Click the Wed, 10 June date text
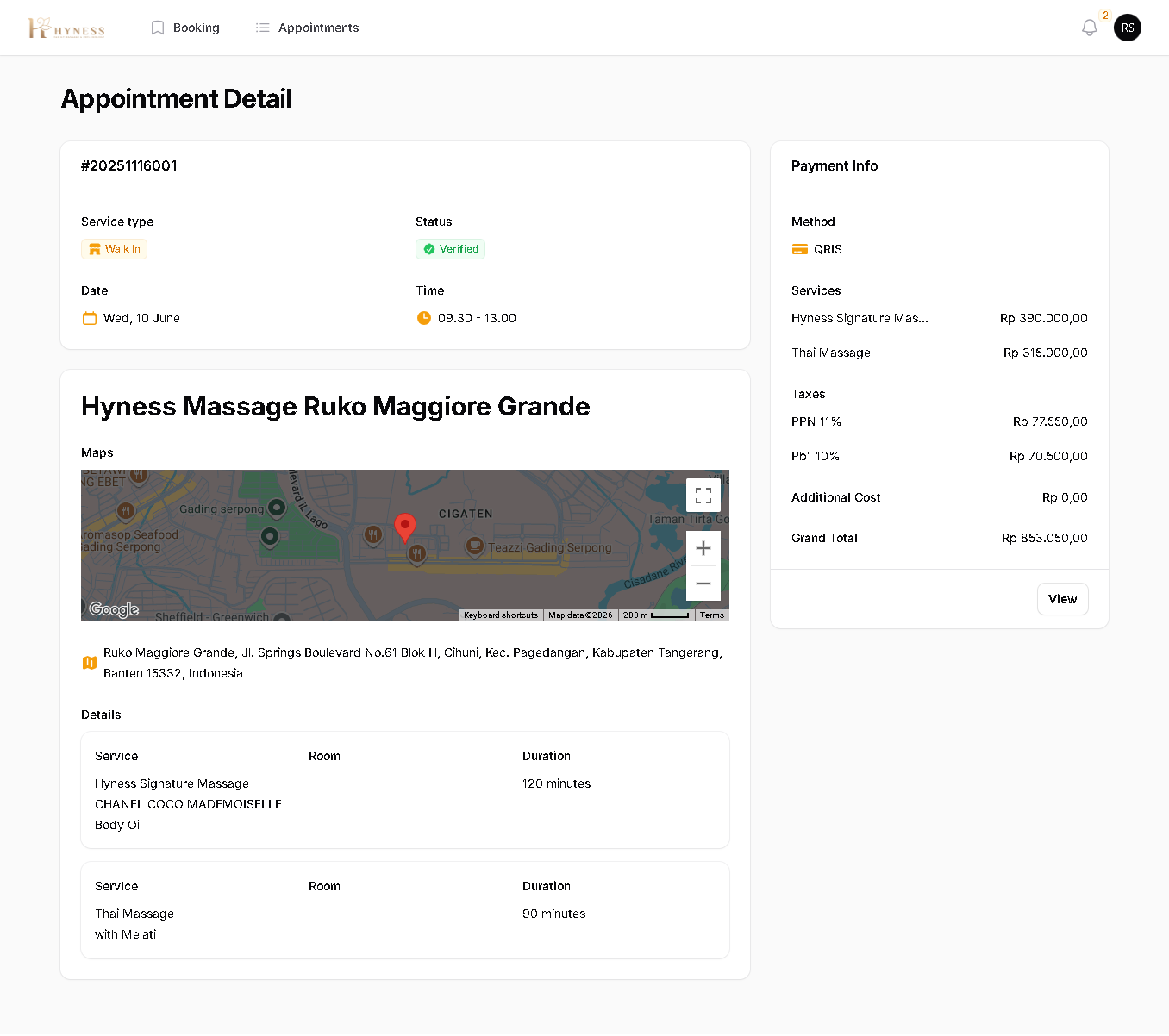 (141, 318)
